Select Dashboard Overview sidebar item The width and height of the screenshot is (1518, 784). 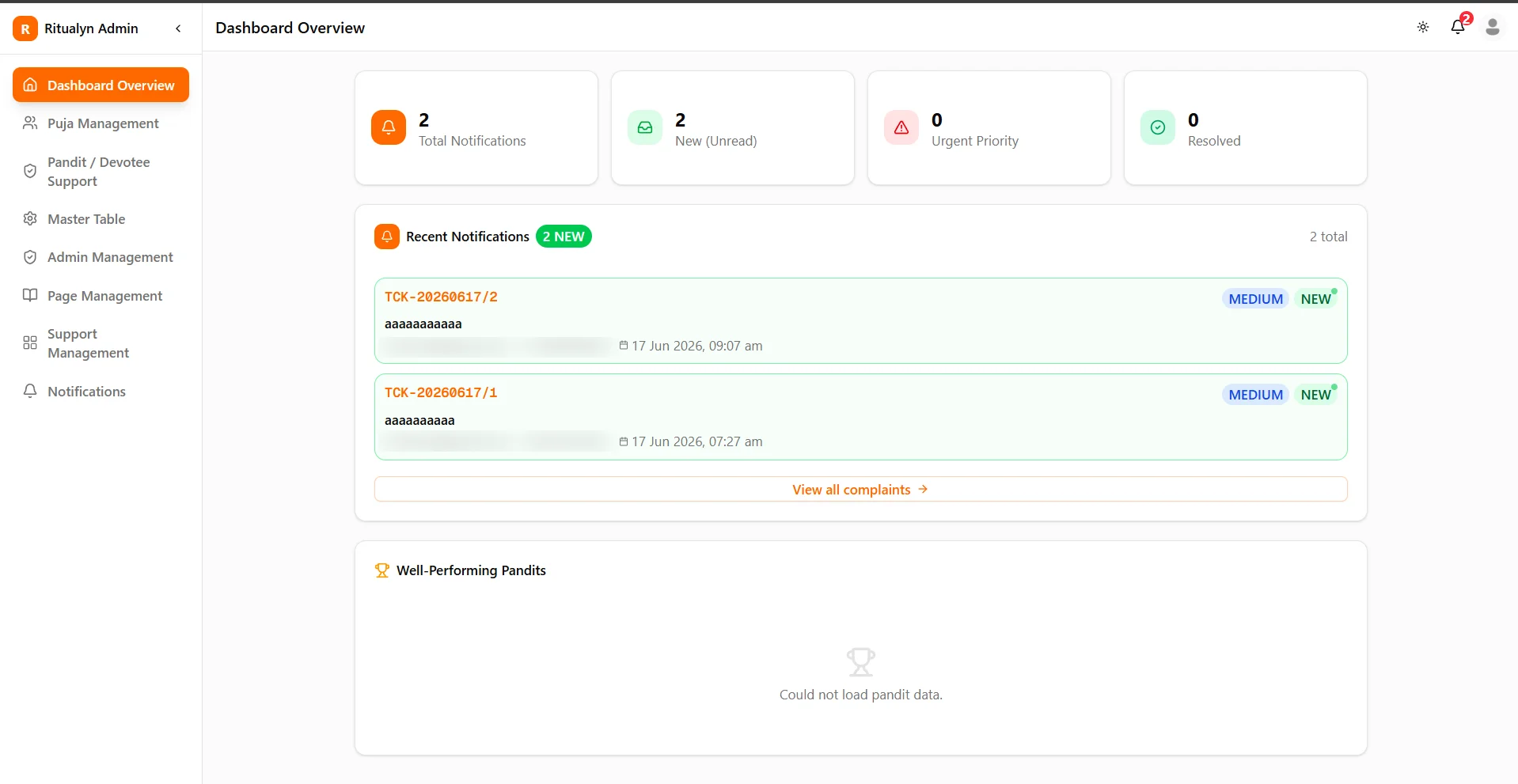click(101, 85)
